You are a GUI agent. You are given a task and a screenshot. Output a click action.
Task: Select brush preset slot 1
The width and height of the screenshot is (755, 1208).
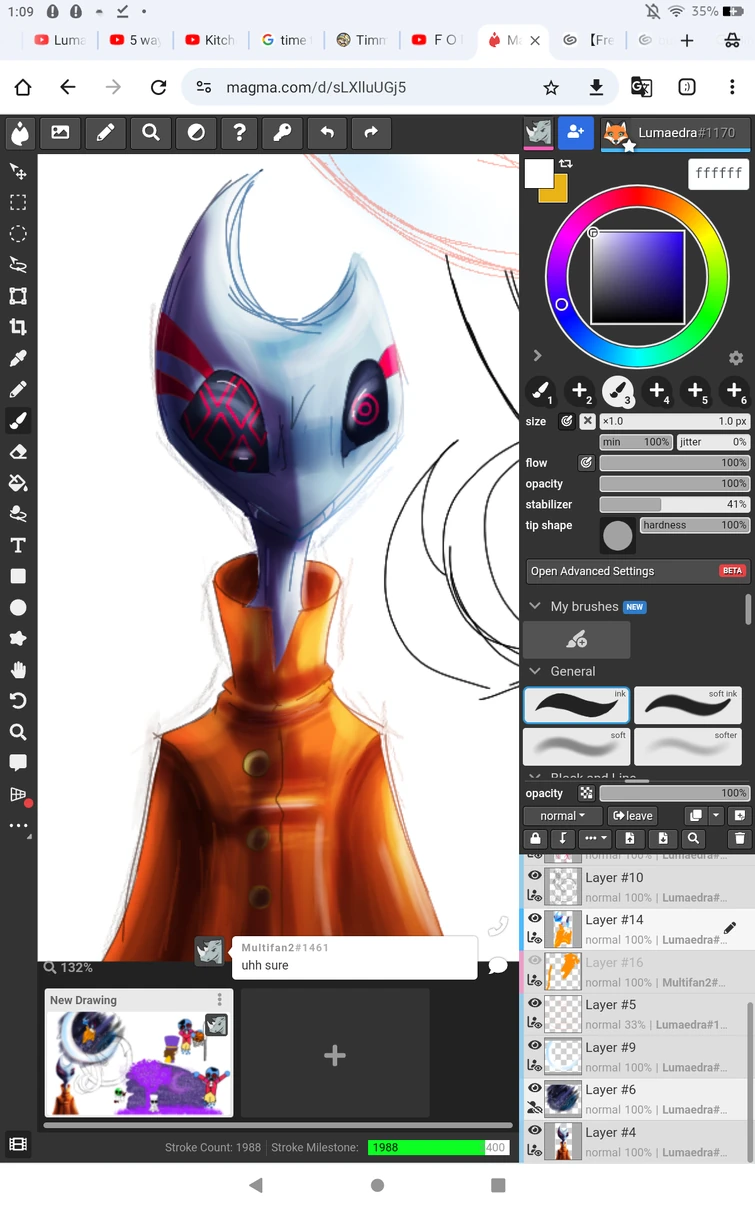pos(541,391)
